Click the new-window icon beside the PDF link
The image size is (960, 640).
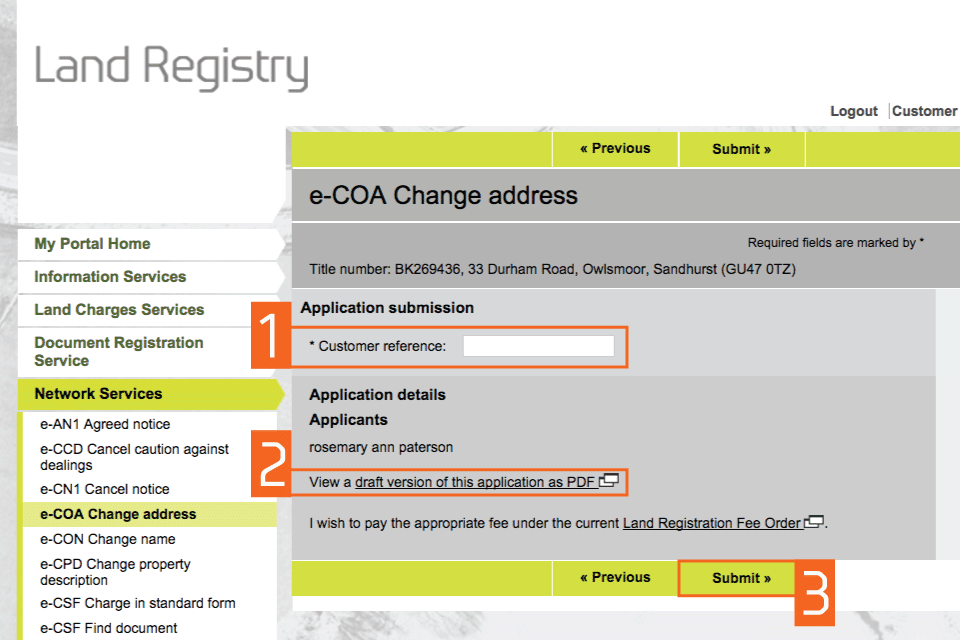pyautogui.click(x=609, y=481)
